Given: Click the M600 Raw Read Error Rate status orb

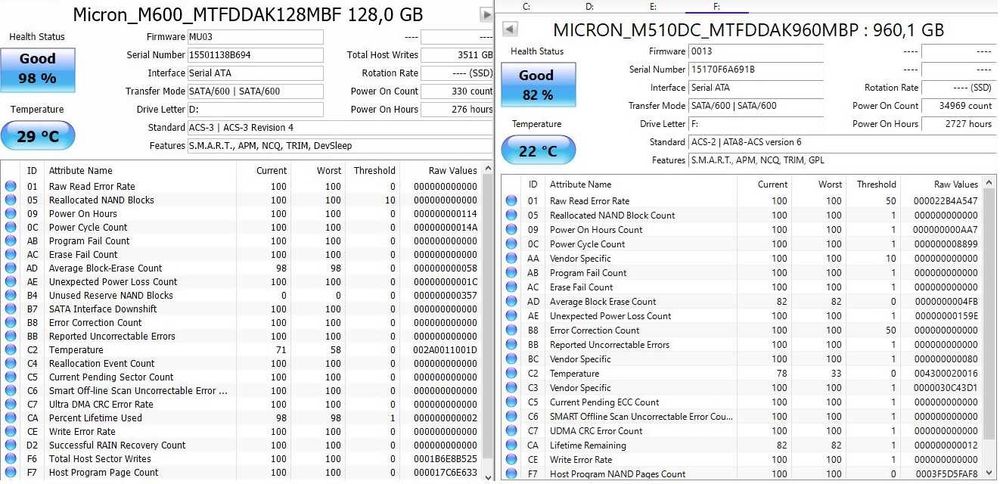Looking at the screenshot, I should click(10, 187).
